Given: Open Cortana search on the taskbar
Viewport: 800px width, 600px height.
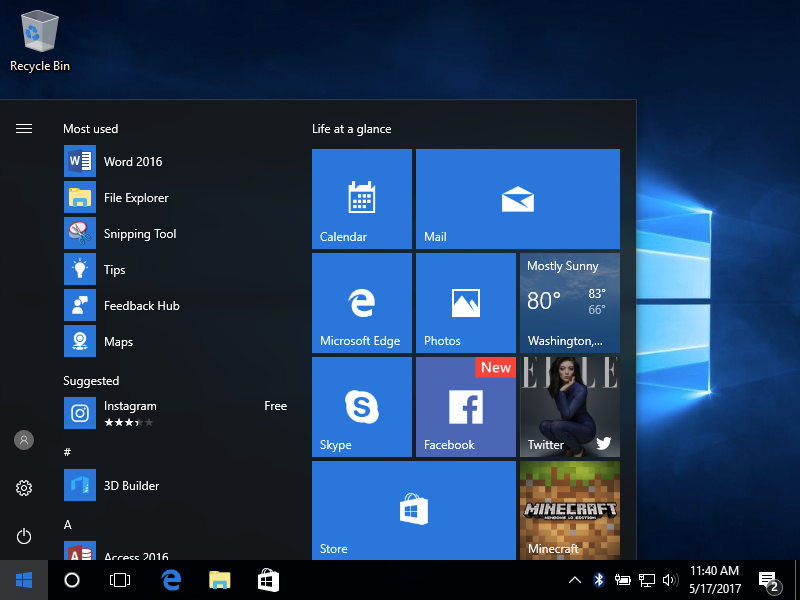Looking at the screenshot, I should pyautogui.click(x=71, y=580).
